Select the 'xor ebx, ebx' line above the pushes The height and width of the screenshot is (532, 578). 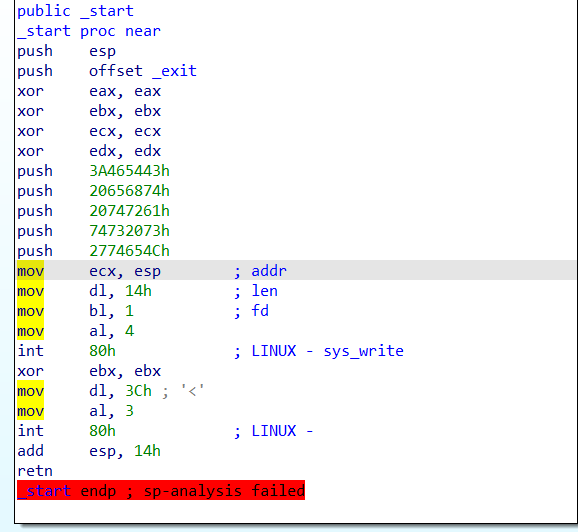click(89, 111)
